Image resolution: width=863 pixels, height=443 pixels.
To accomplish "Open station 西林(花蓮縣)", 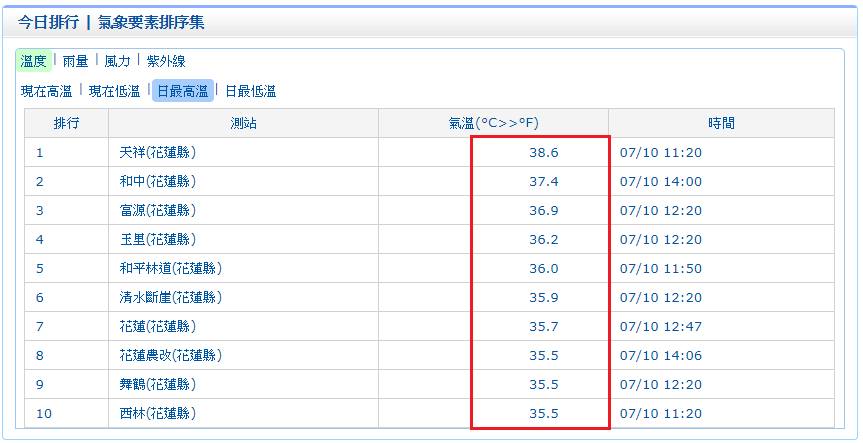I will (x=157, y=413).
